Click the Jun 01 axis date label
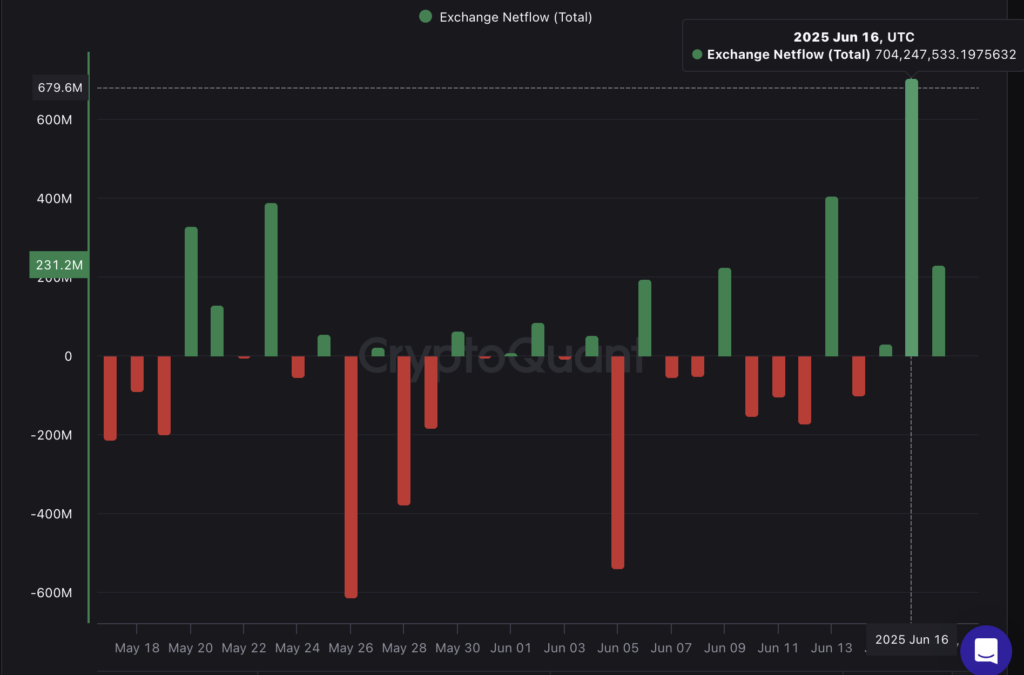The width and height of the screenshot is (1024, 675). tap(511, 648)
